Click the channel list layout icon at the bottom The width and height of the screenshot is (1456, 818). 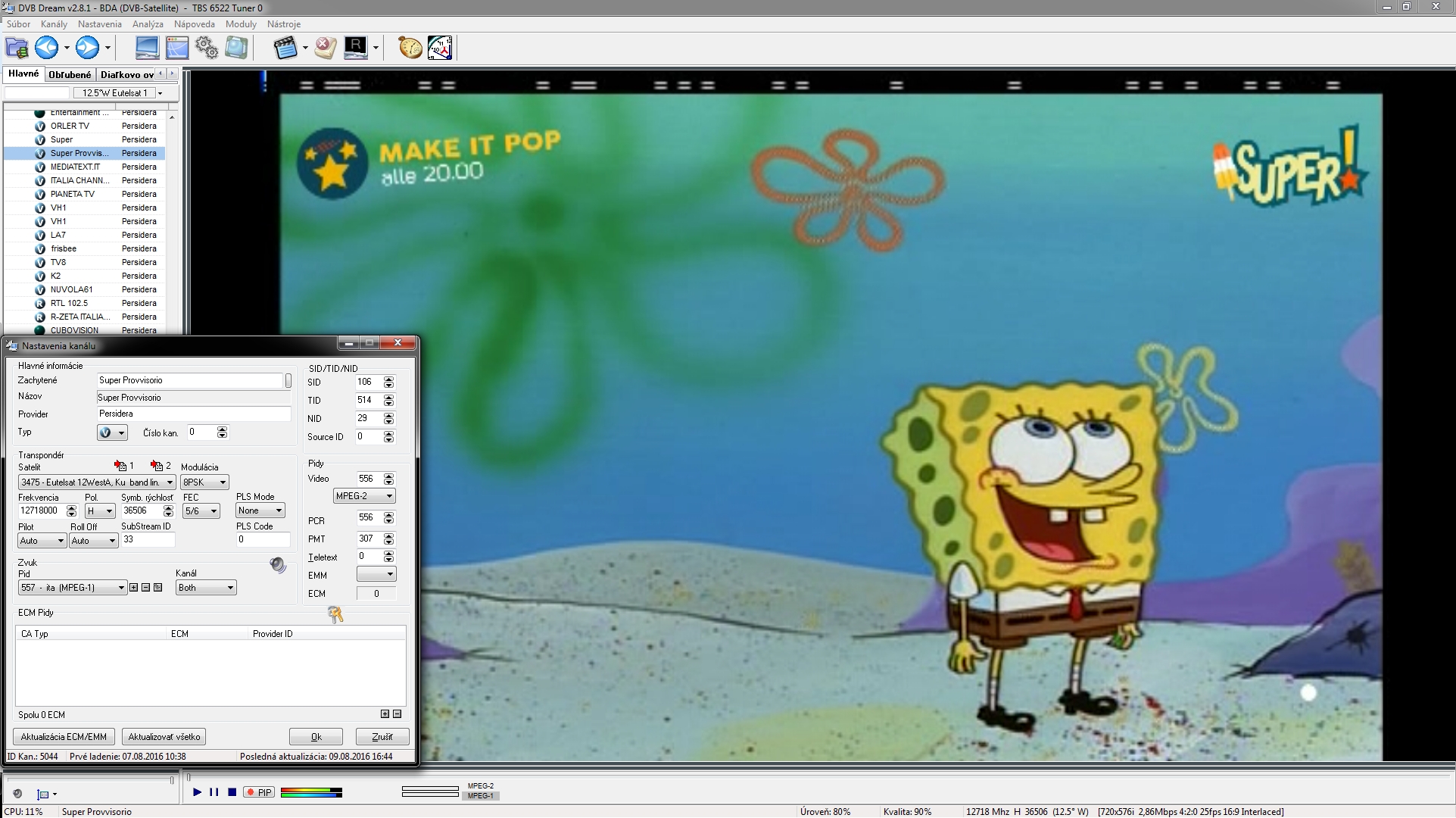pyautogui.click(x=43, y=794)
